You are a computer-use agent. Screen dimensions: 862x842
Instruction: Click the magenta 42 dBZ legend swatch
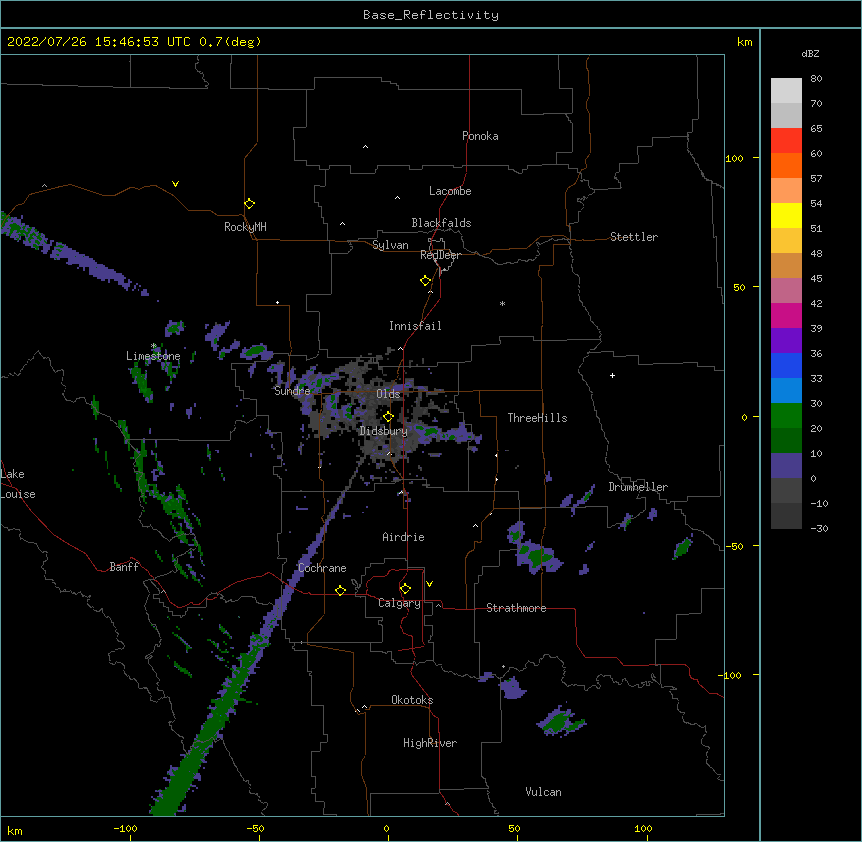[x=786, y=315]
